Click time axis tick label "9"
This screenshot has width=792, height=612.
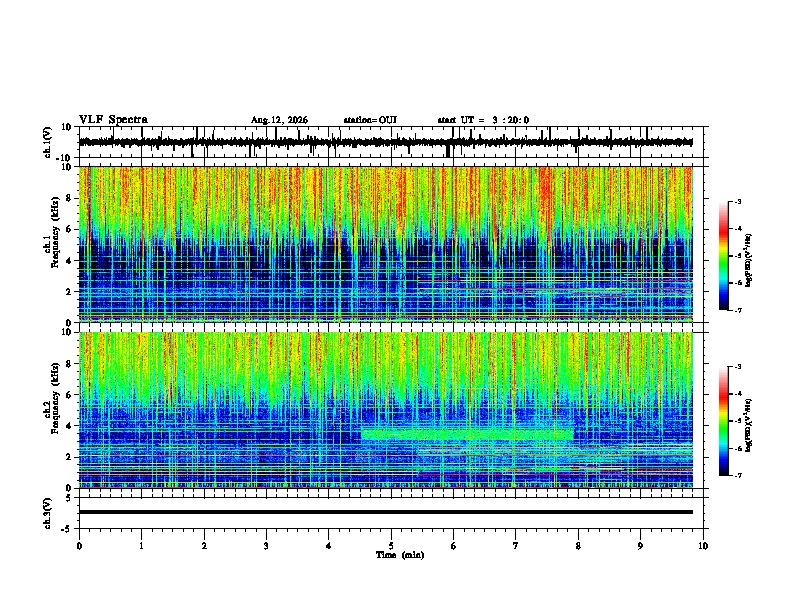click(x=640, y=546)
